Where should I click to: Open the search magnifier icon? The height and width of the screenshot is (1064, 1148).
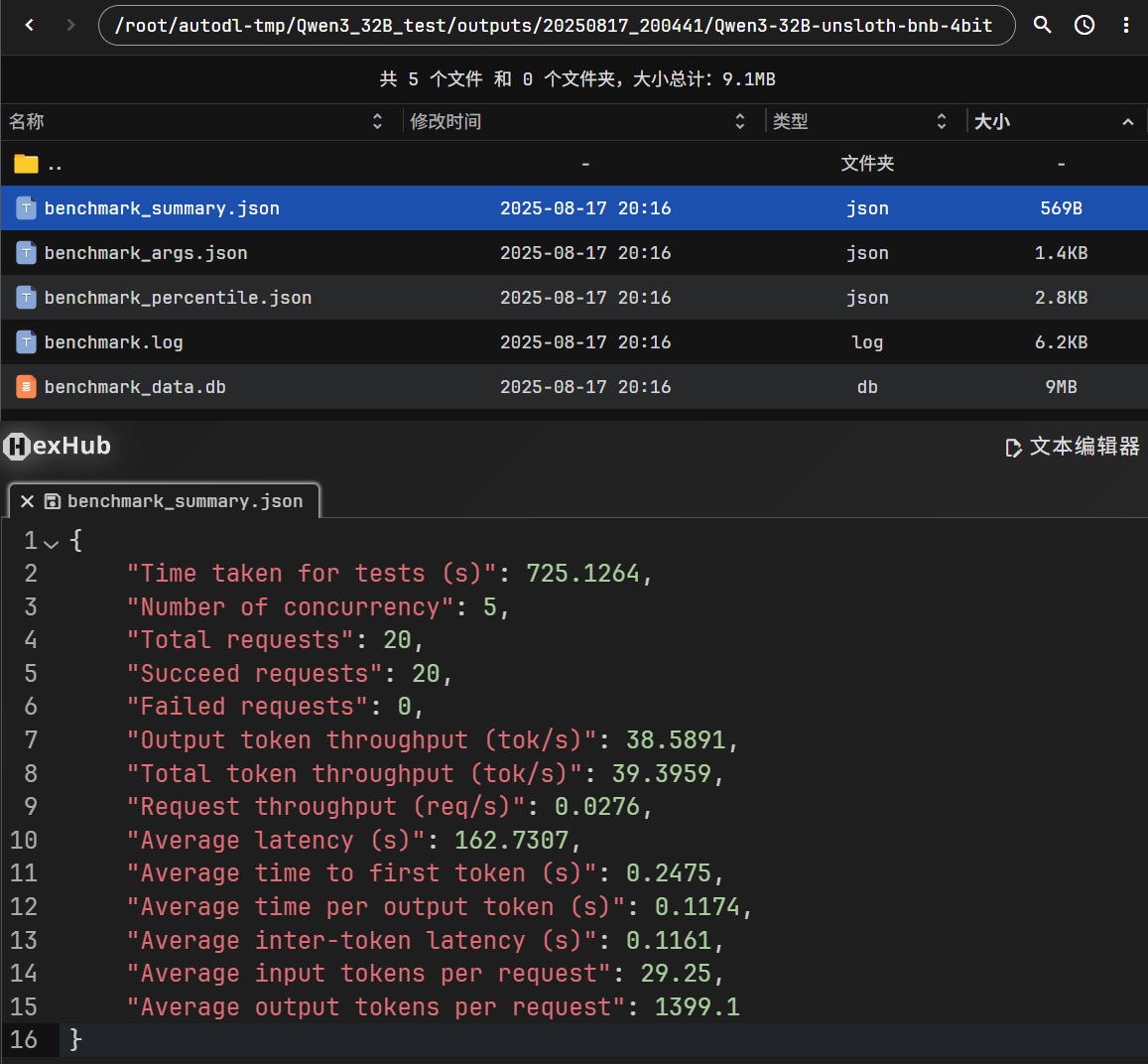pyautogui.click(x=1043, y=25)
